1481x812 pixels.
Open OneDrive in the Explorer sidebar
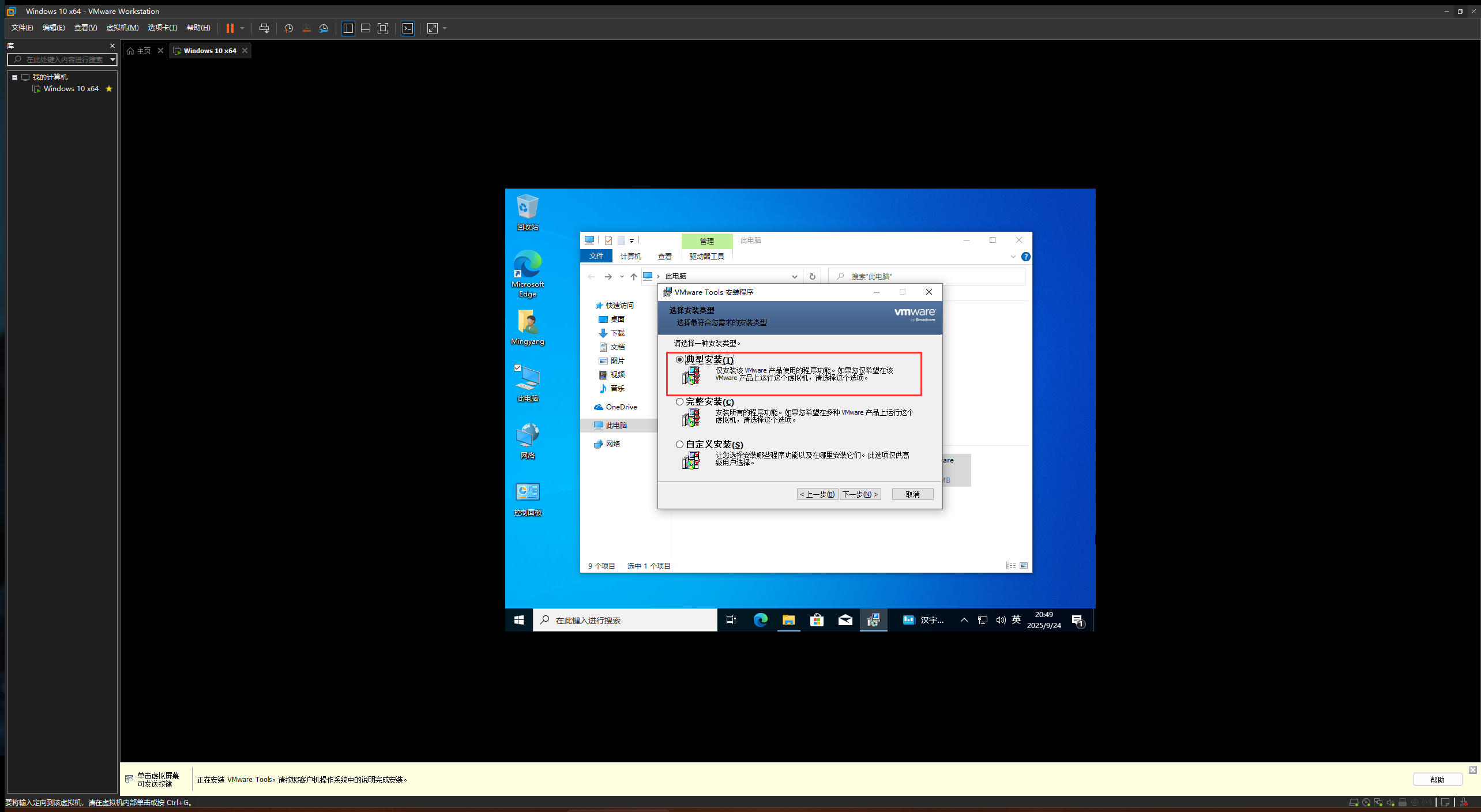coord(621,407)
